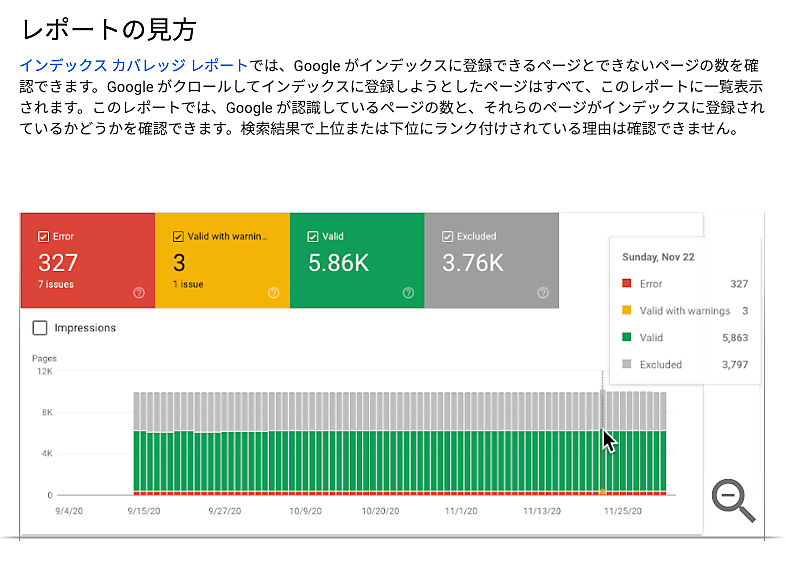Select the 5.86K Valid count tab

[x=340, y=264]
